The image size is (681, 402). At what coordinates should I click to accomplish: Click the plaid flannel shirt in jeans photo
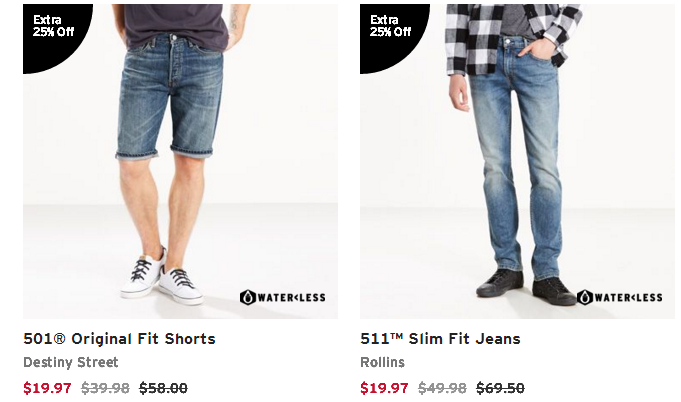[512, 38]
